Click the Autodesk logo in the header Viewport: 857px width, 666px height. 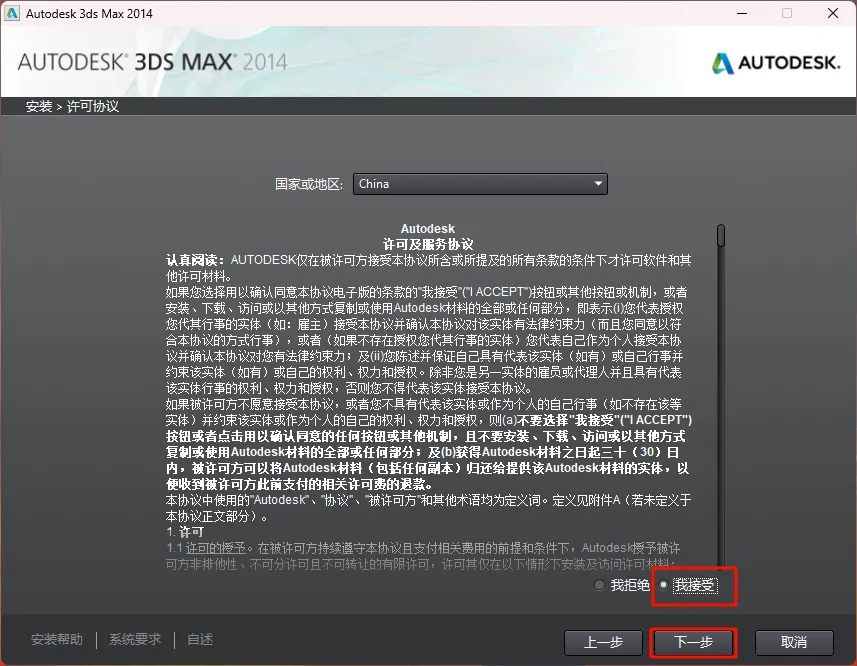pyautogui.click(x=776, y=63)
